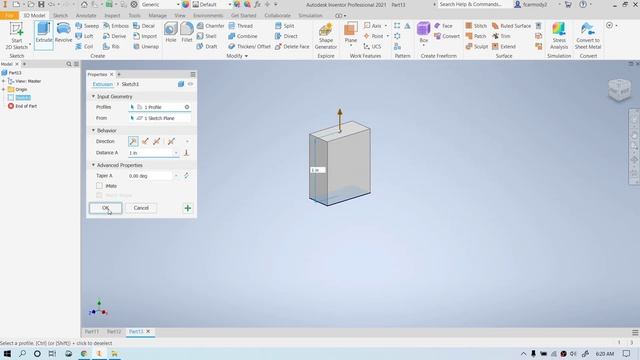The image size is (640, 360).
Task: Switch to the Annotate ribbon tab
Action: pos(86,16)
